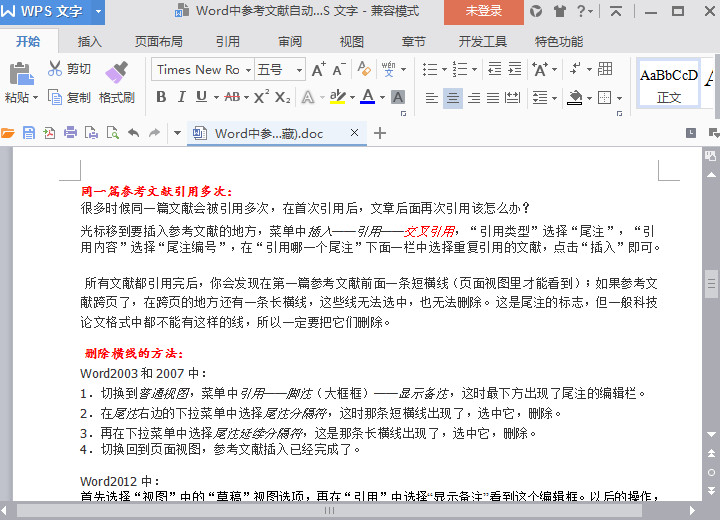The height and width of the screenshot is (520, 720).
Task: Click the vertical scrollbar thumb
Action: [x=711, y=284]
